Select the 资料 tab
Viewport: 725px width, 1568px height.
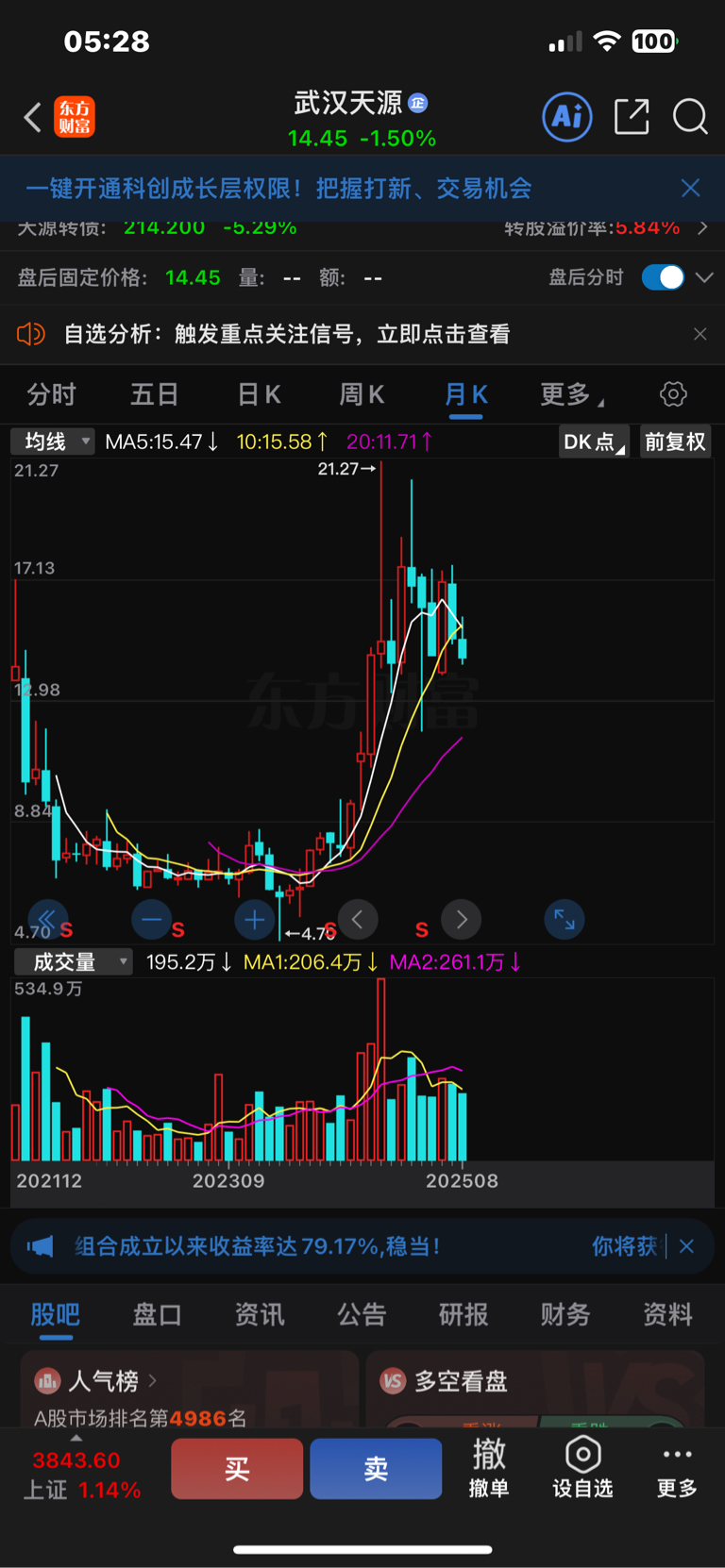tap(667, 1314)
